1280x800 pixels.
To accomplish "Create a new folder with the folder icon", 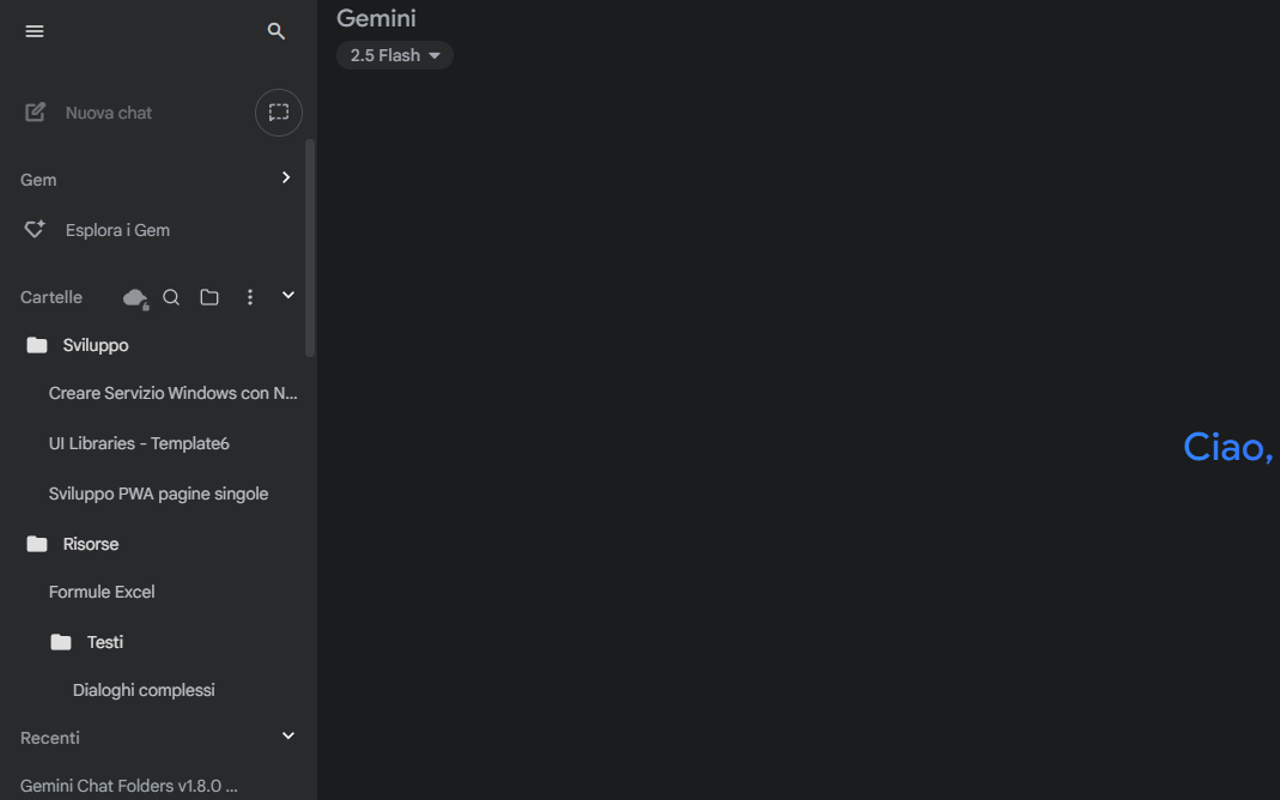I will click(x=209, y=297).
